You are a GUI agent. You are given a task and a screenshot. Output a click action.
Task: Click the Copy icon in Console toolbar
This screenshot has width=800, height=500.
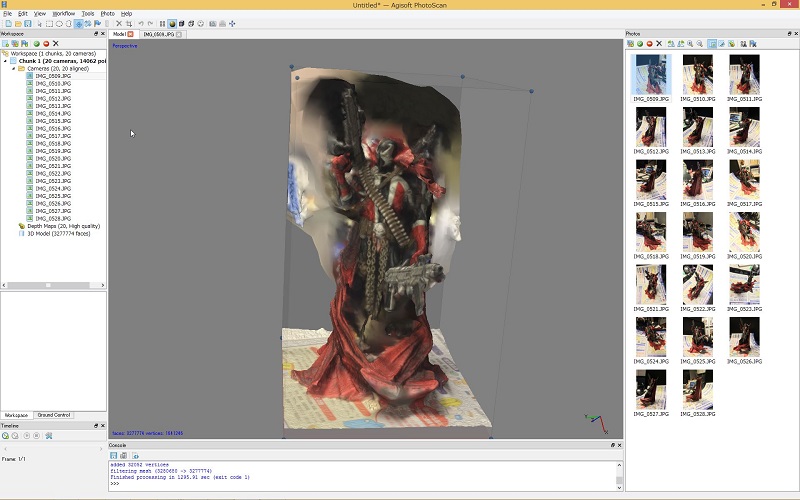coord(123,456)
